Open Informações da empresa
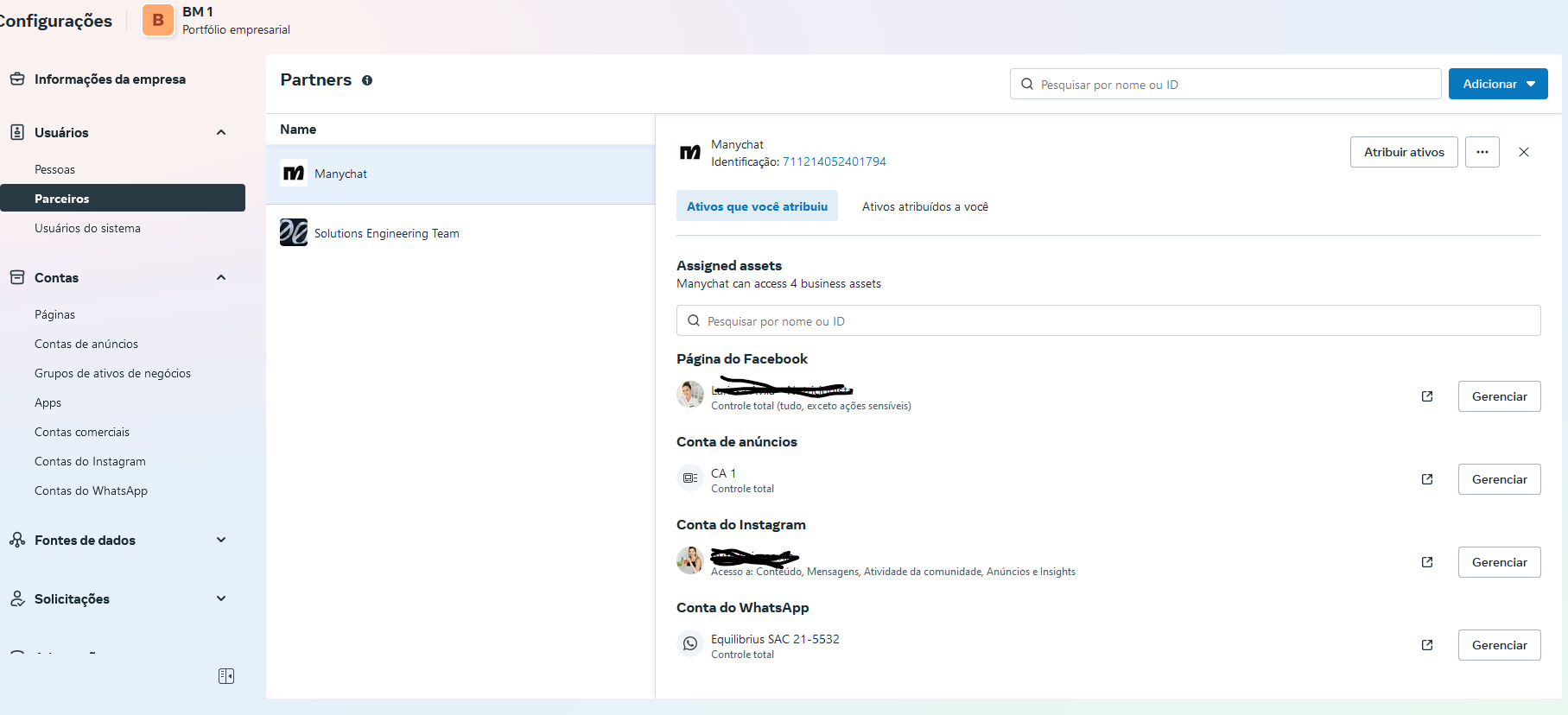This screenshot has height=715, width=1568. click(110, 79)
